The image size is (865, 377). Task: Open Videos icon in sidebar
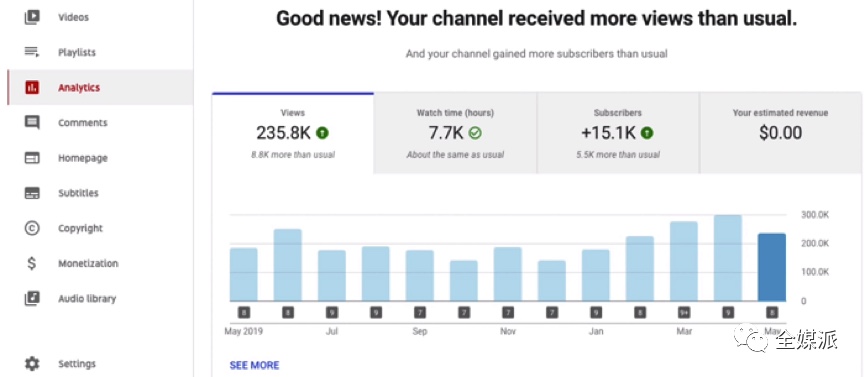(32, 17)
